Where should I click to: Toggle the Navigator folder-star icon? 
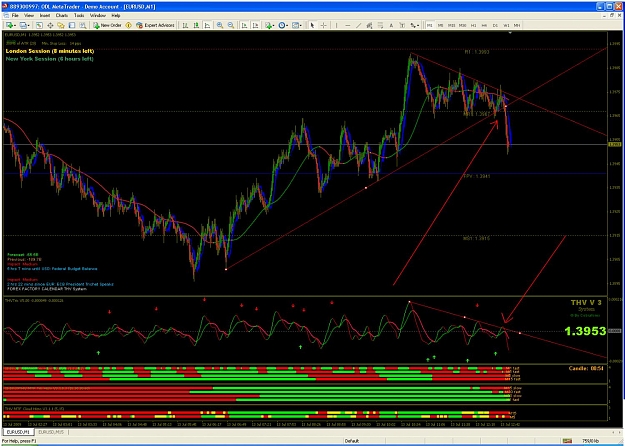pyautogui.click(x=61, y=25)
